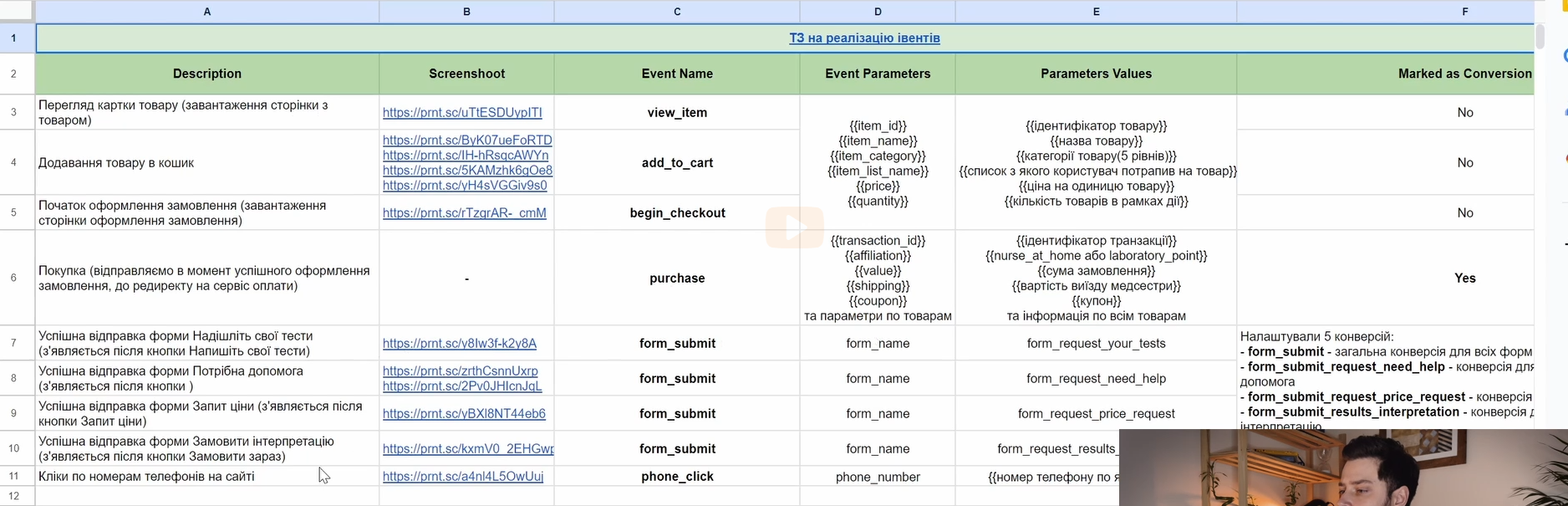
Task: Click the Marked as Conversion header cell
Action: click(1385, 74)
